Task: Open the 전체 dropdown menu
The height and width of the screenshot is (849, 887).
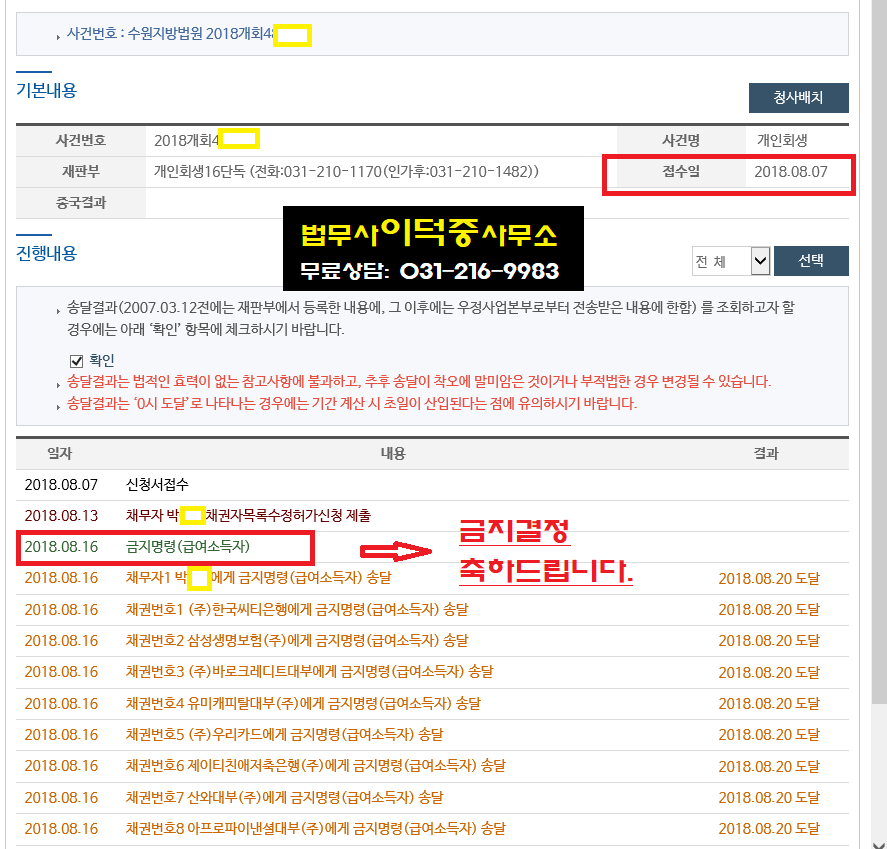Action: (731, 260)
